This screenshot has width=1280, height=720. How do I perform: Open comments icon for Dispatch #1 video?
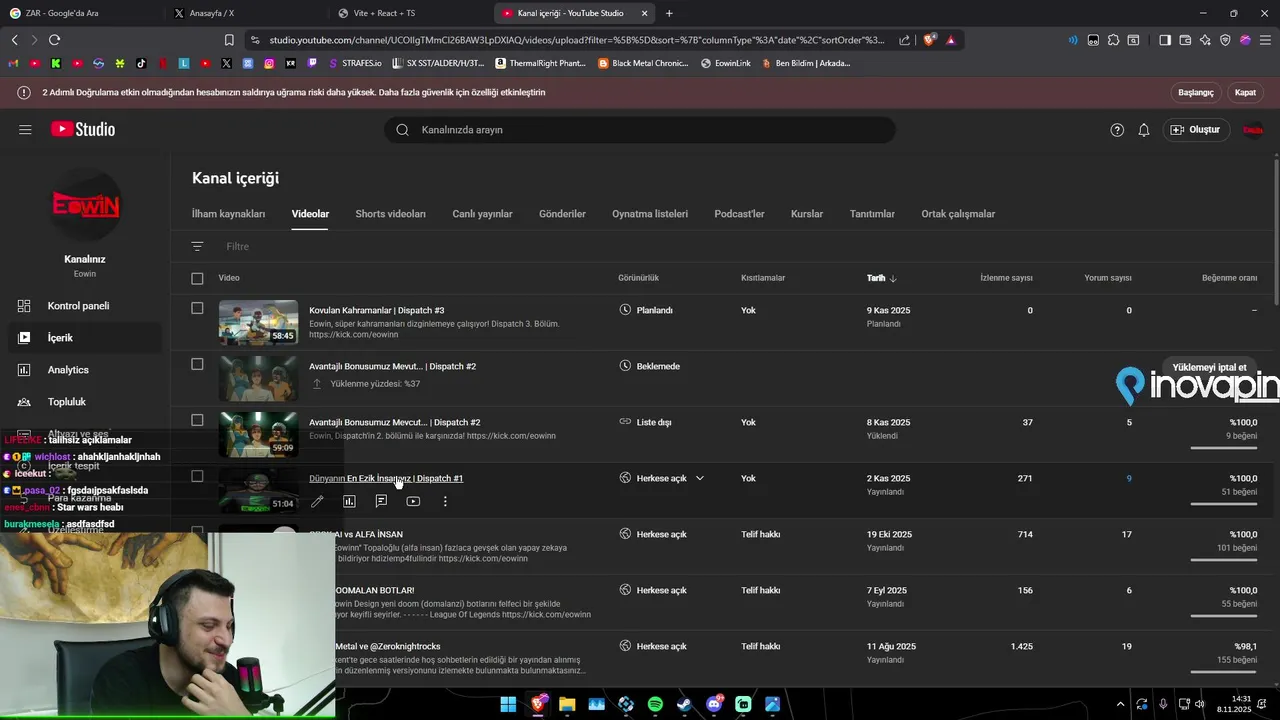[381, 501]
